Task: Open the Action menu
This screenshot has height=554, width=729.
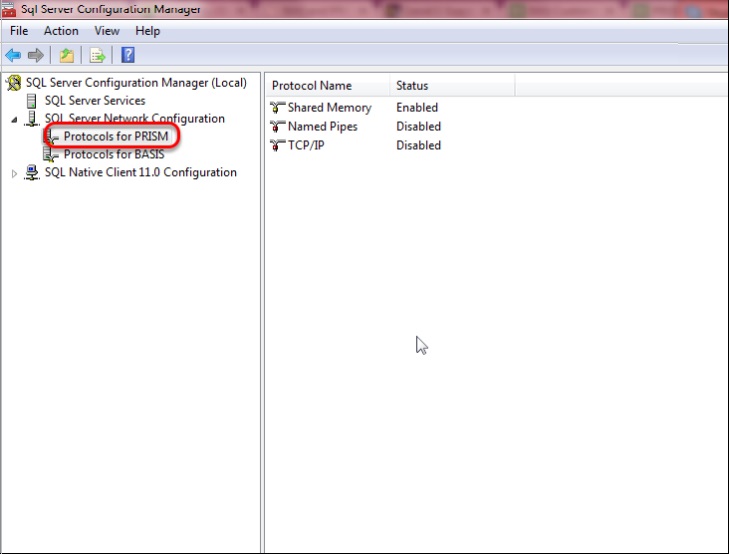Action: (x=61, y=31)
